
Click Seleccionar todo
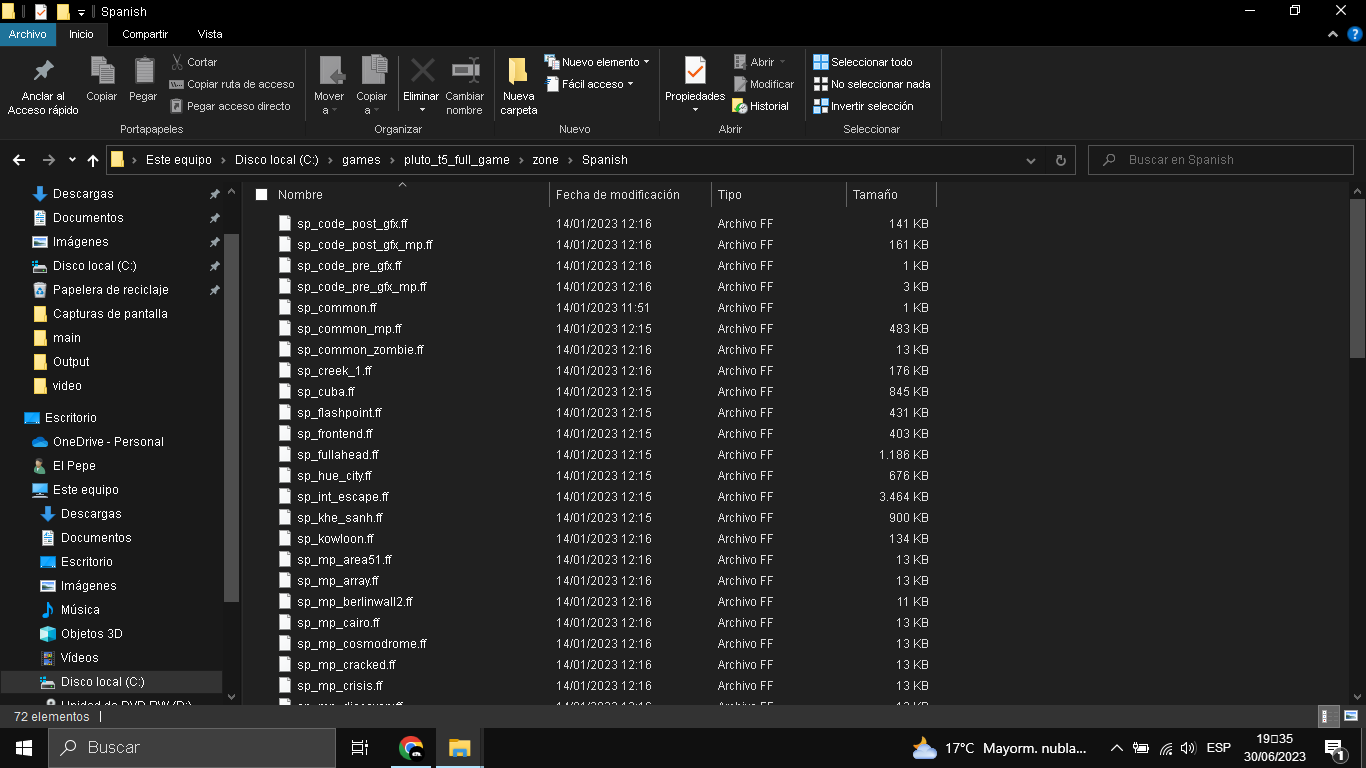(x=863, y=62)
